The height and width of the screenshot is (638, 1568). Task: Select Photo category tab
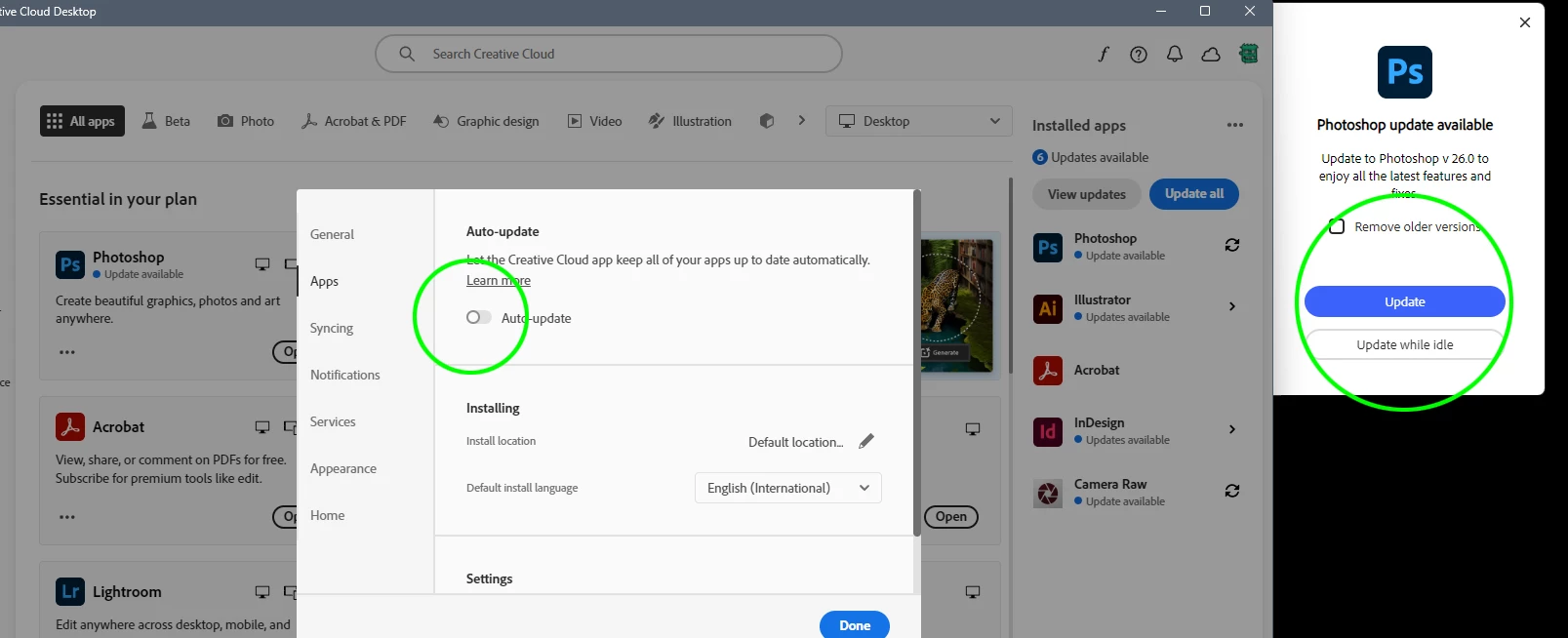click(x=246, y=121)
